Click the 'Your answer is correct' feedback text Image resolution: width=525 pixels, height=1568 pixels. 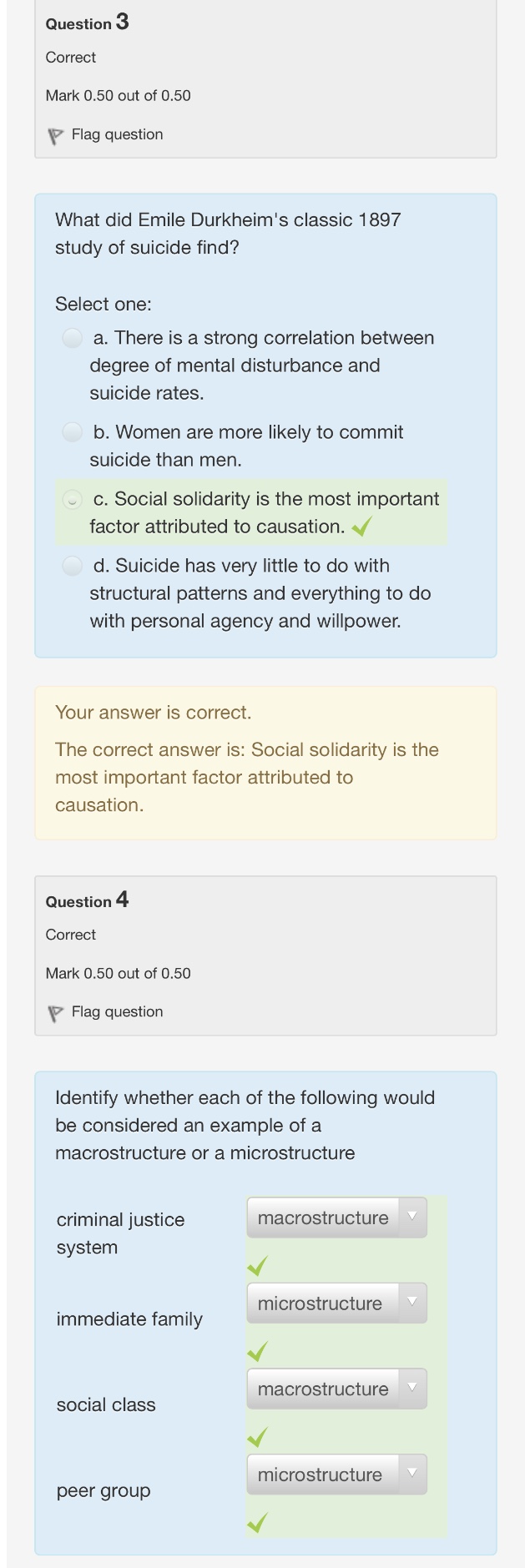click(153, 713)
